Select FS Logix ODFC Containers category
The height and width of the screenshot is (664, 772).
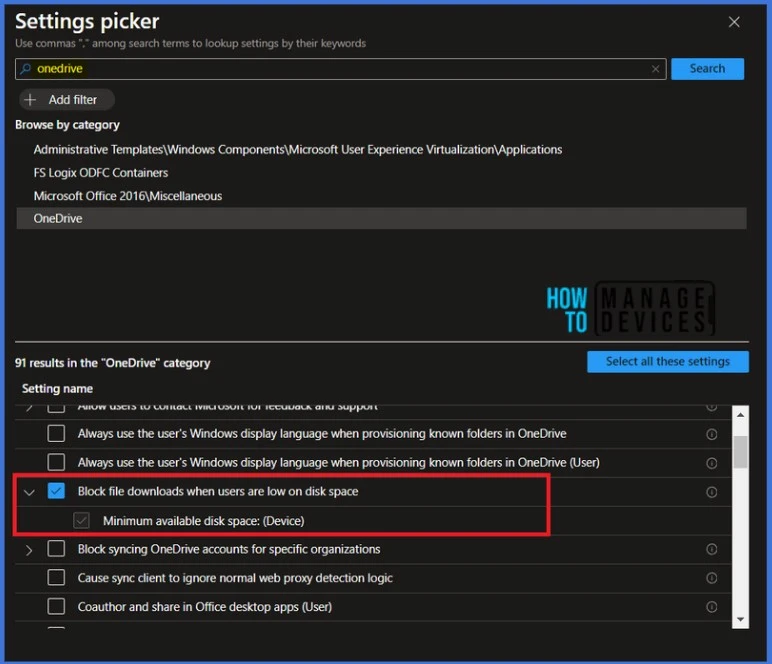pyautogui.click(x=100, y=173)
